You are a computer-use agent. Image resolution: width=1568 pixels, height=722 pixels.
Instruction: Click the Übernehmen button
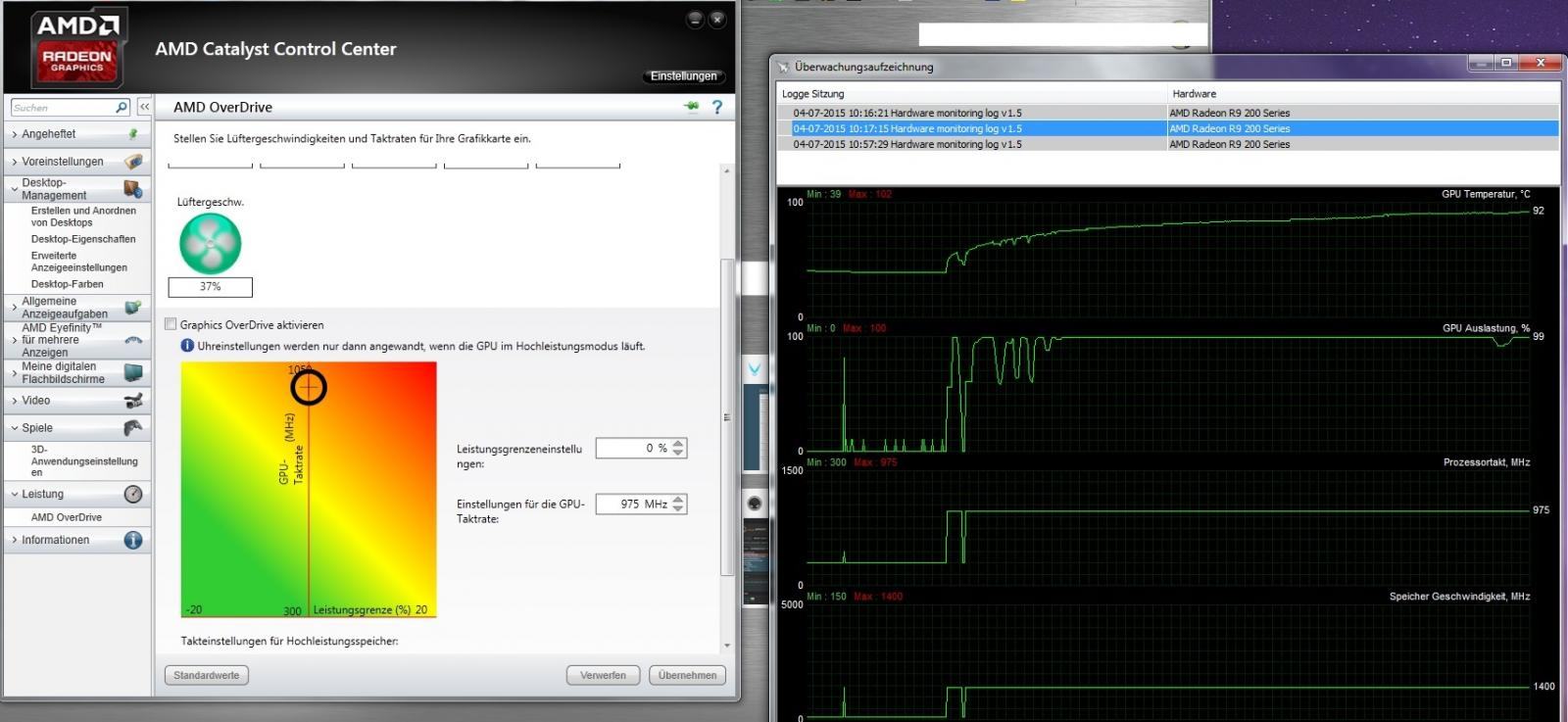point(688,675)
